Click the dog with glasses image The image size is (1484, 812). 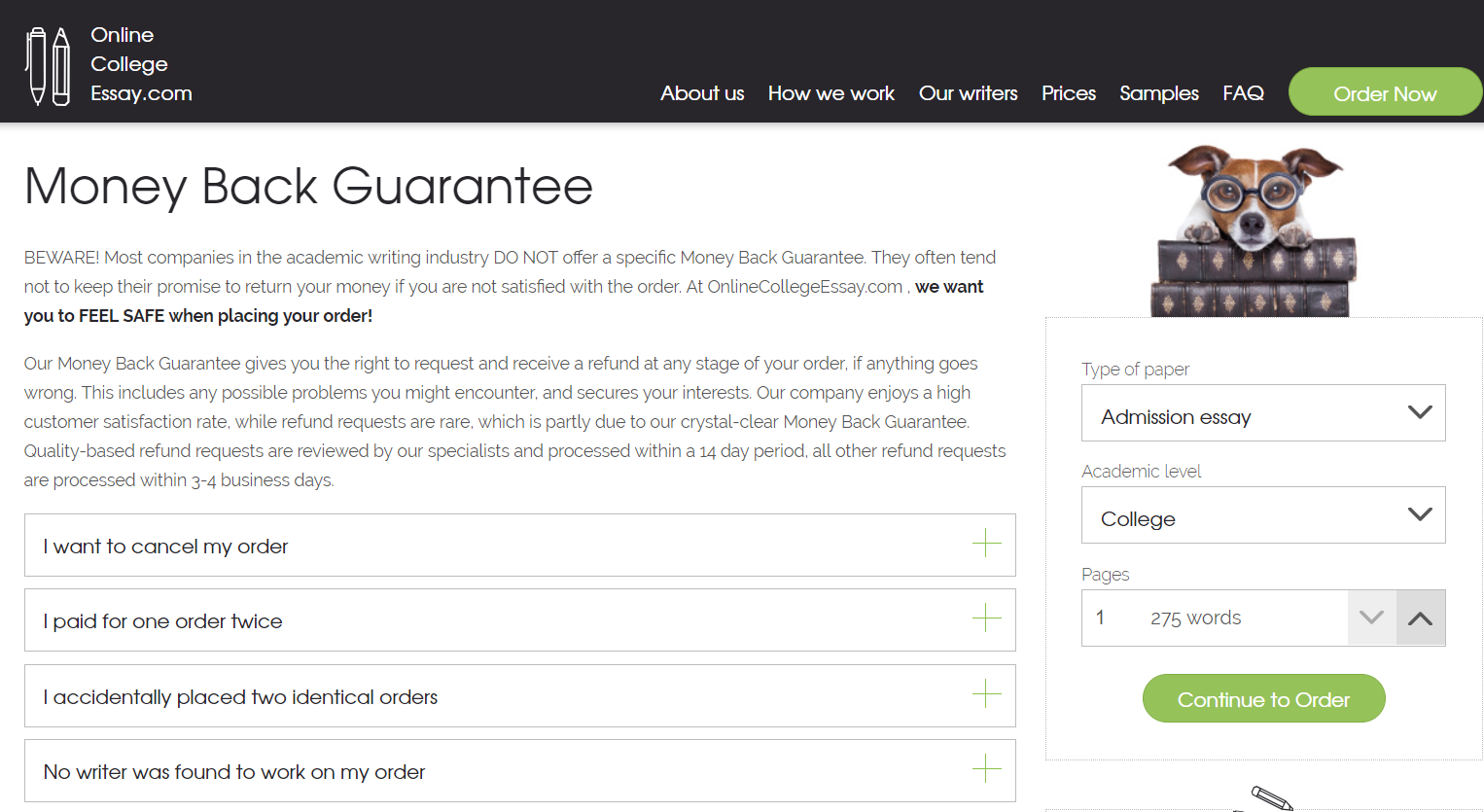click(1254, 230)
